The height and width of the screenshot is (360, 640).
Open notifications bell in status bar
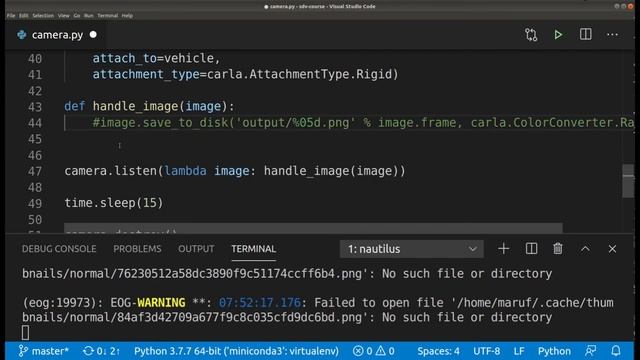coord(616,351)
